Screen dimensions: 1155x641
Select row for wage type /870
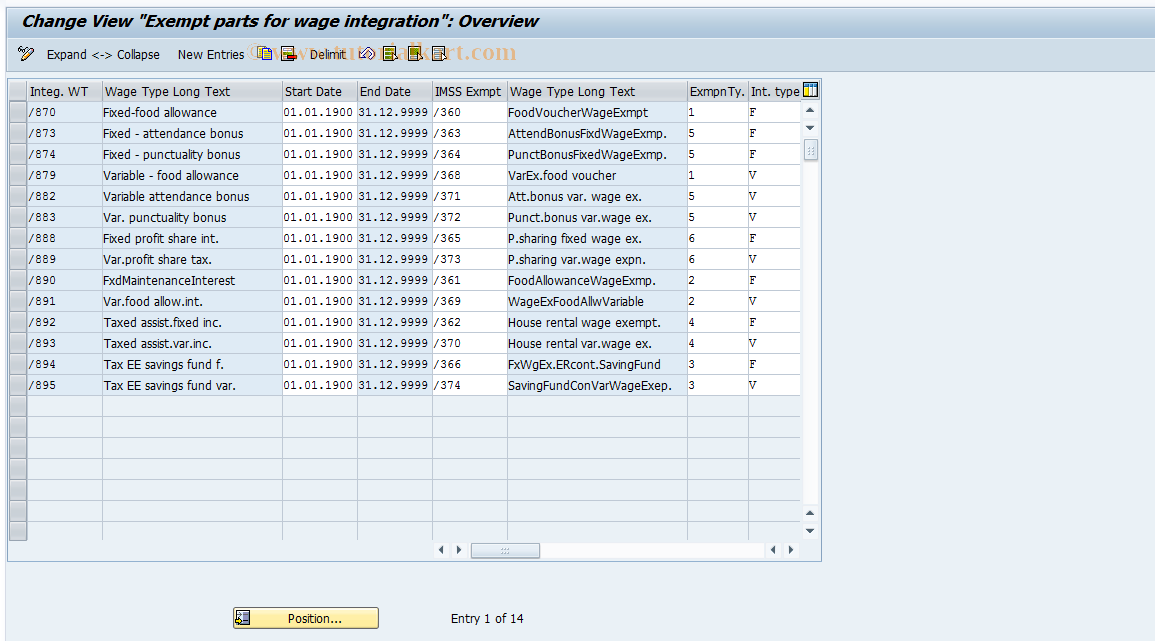tap(18, 112)
